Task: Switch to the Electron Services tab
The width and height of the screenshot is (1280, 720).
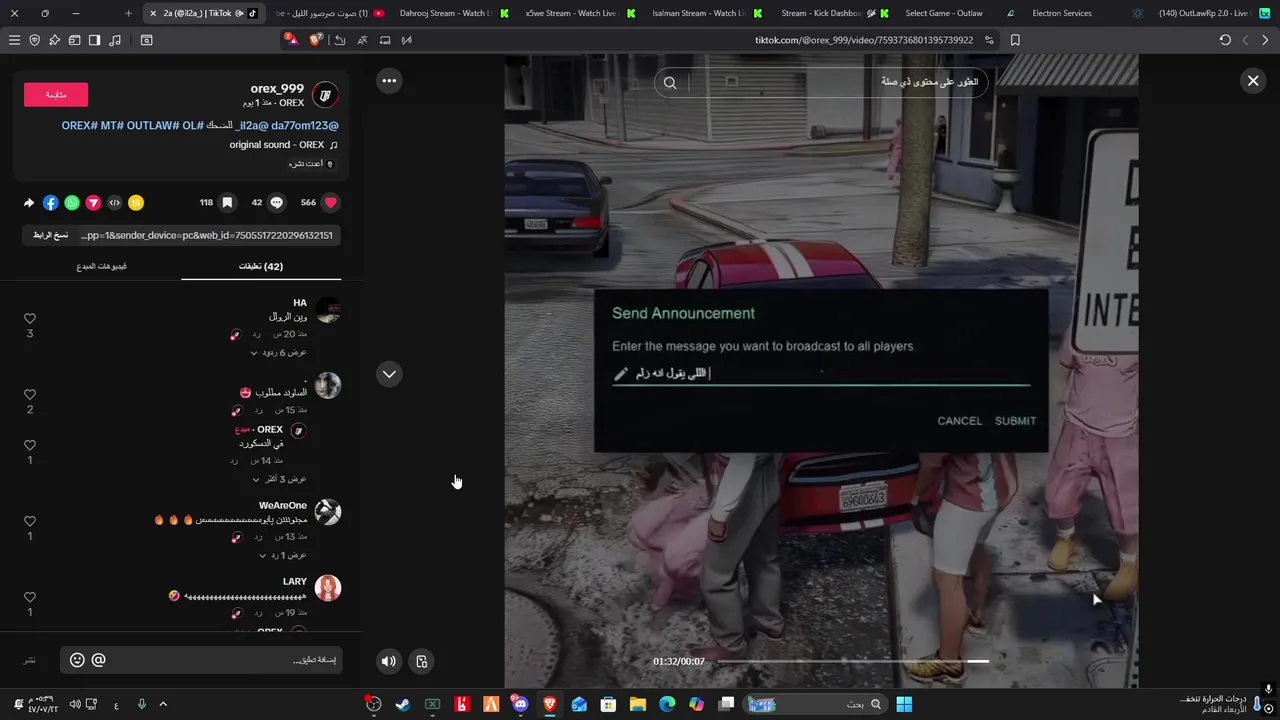Action: point(1085,13)
